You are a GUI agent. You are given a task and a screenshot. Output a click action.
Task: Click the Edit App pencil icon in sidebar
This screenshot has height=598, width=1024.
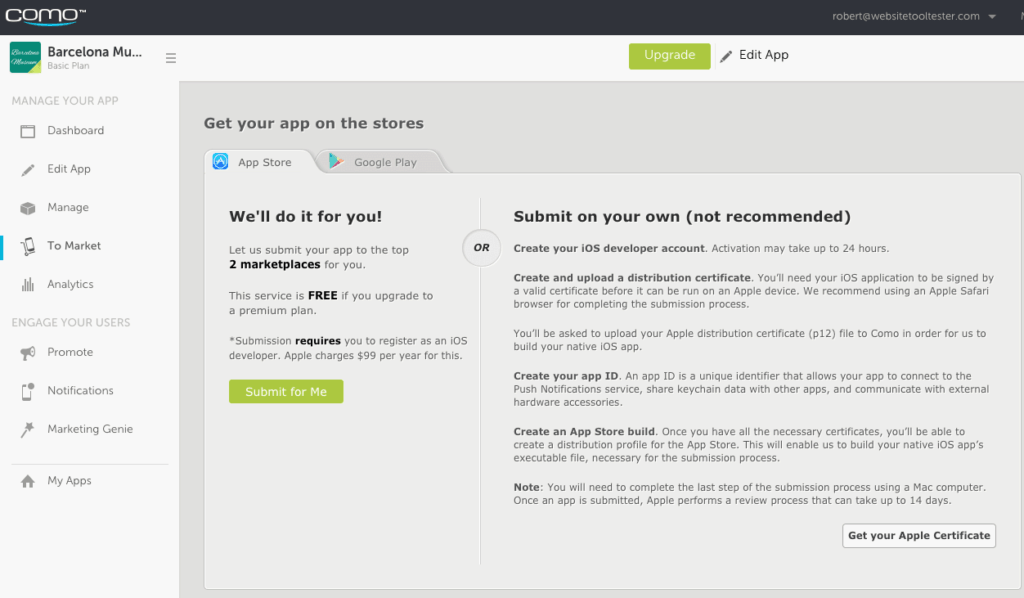pyautogui.click(x=27, y=170)
